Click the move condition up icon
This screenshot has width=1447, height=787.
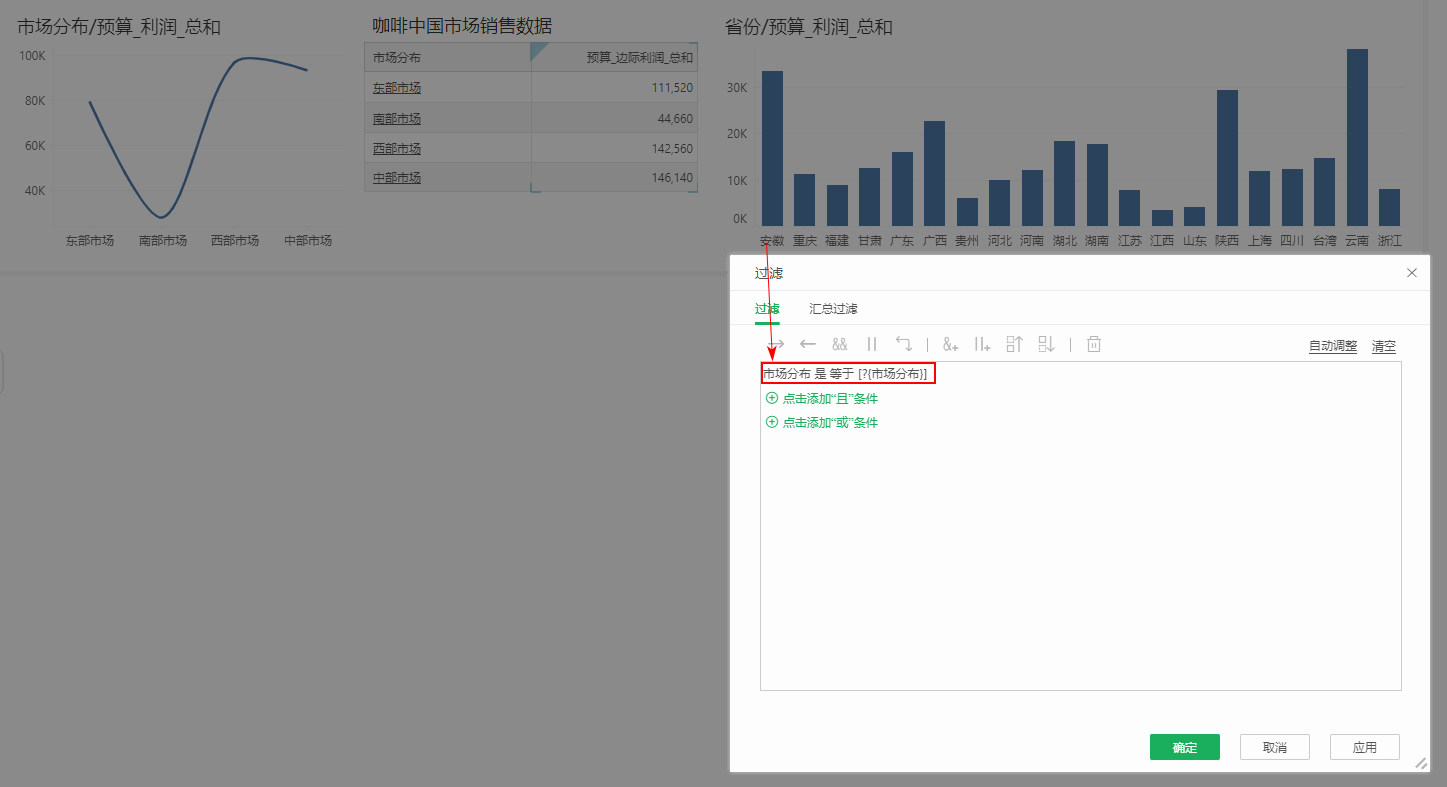[1015, 344]
